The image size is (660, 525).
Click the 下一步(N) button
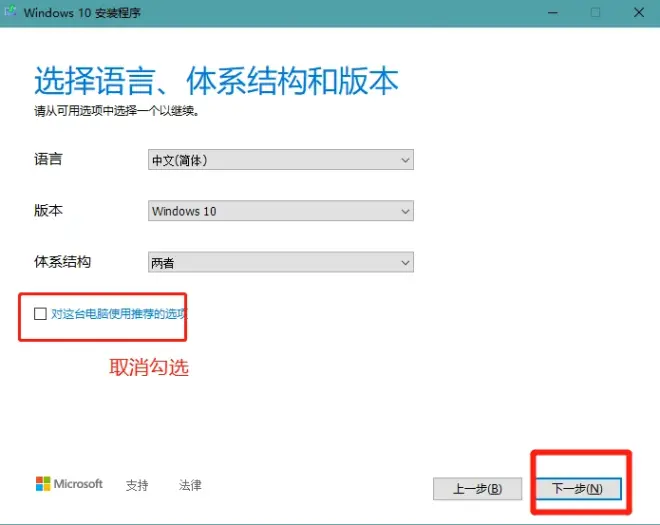578,489
